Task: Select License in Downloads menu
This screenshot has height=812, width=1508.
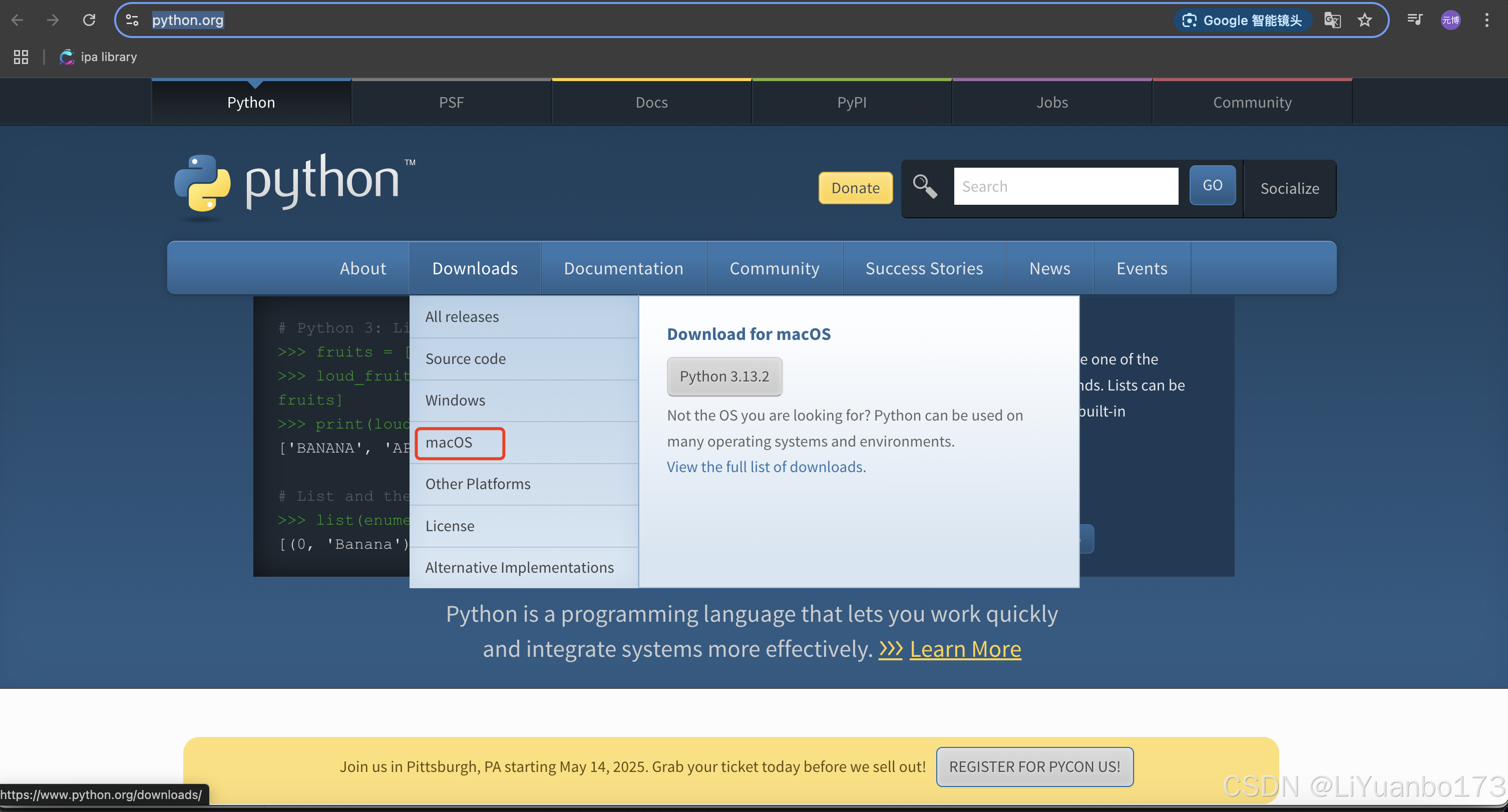Action: click(x=524, y=526)
